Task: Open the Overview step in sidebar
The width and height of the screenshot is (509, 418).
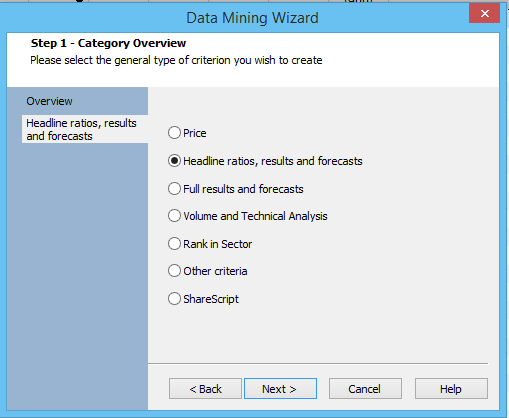Action: click(x=49, y=101)
